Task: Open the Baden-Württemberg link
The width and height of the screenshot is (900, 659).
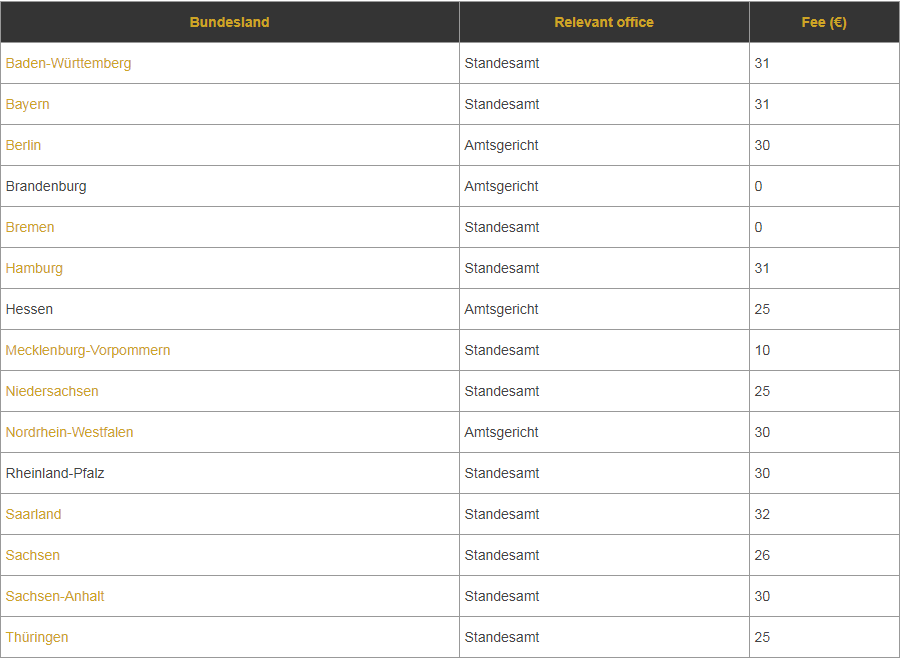Action: pyautogui.click(x=68, y=63)
